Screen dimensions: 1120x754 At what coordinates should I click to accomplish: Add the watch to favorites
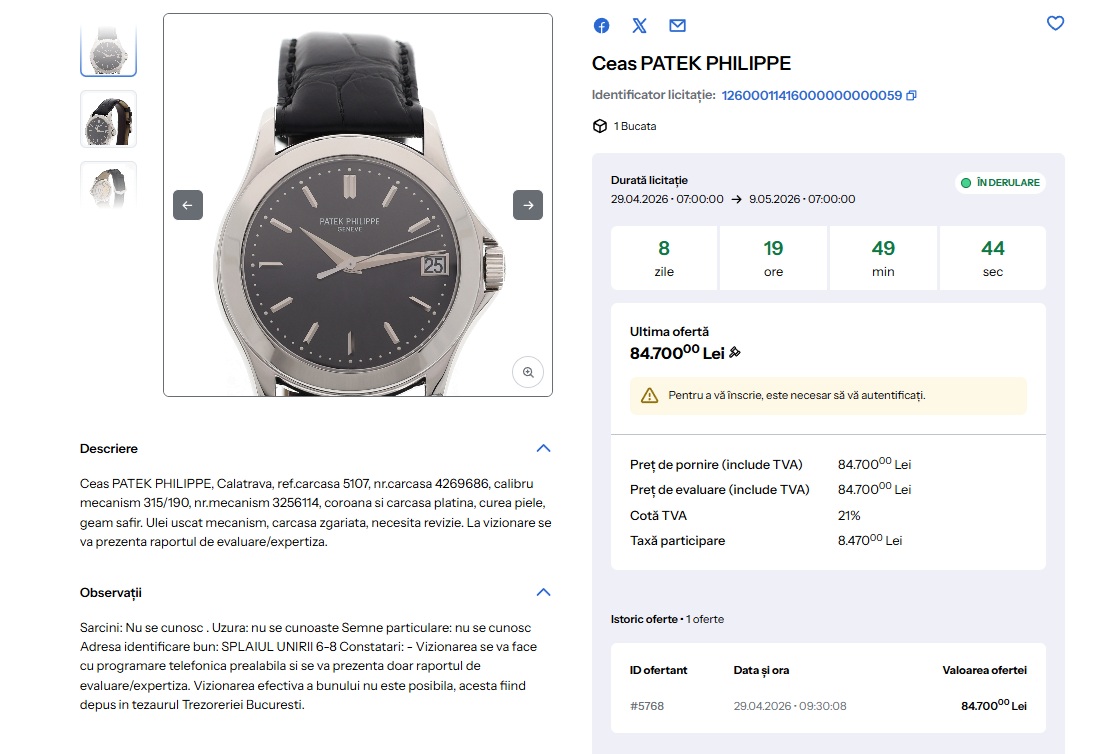[x=1055, y=23]
